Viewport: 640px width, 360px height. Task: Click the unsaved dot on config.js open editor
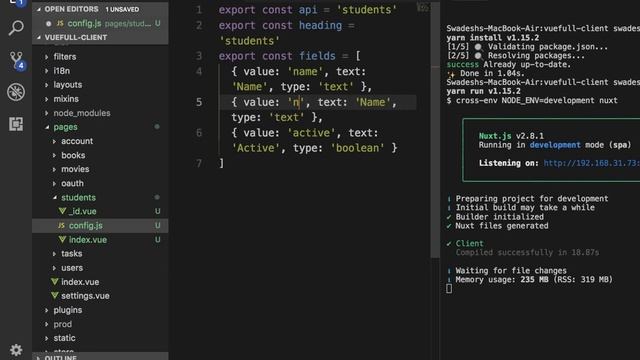tap(49, 24)
